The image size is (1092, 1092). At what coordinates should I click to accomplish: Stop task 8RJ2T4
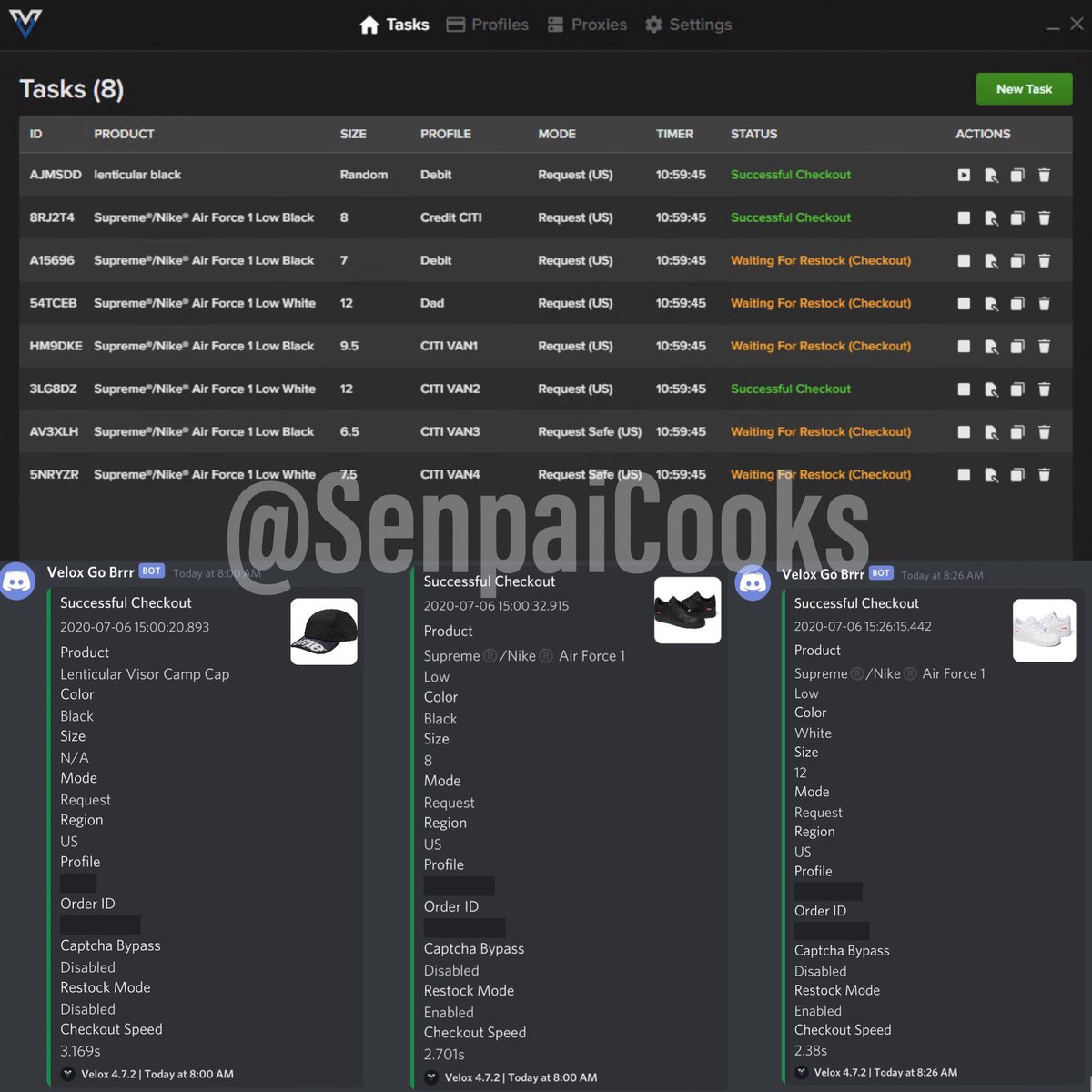point(964,217)
